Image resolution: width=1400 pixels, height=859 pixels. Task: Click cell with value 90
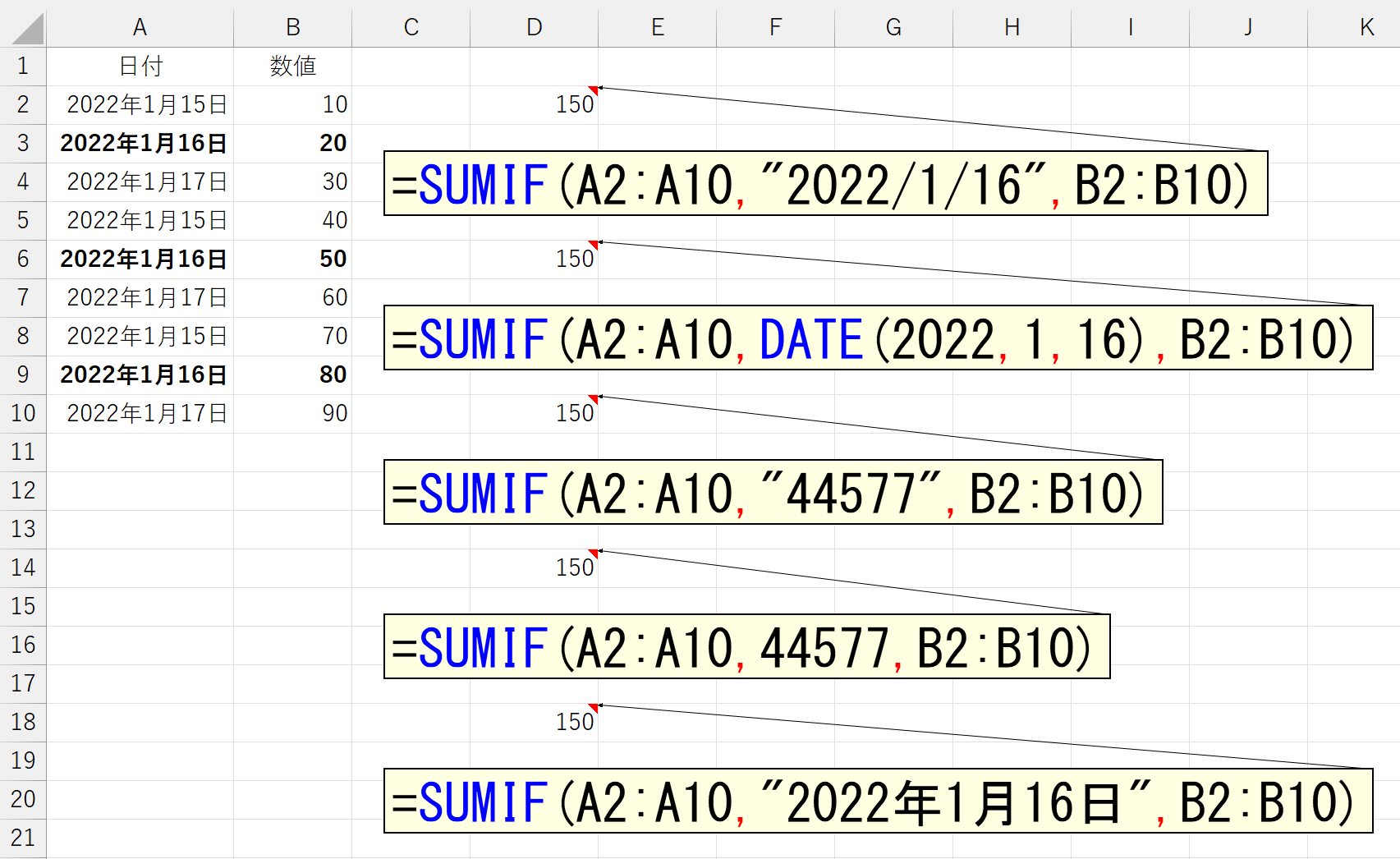(x=293, y=414)
